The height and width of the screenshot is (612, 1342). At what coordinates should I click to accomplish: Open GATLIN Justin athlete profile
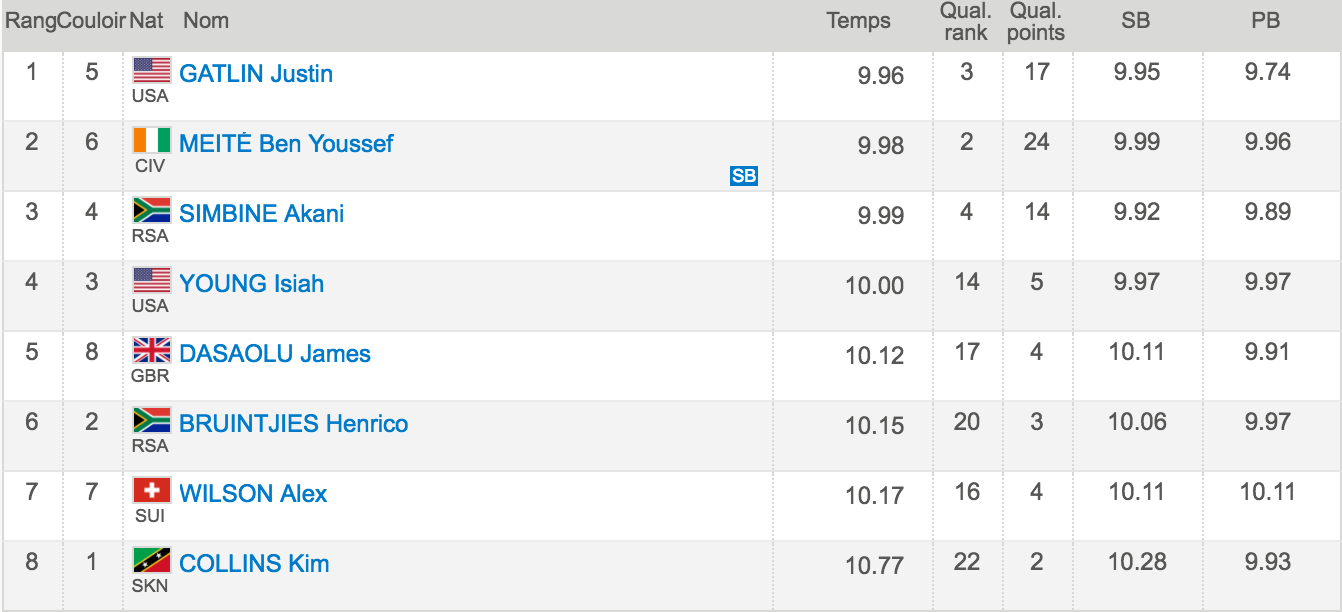coord(256,74)
